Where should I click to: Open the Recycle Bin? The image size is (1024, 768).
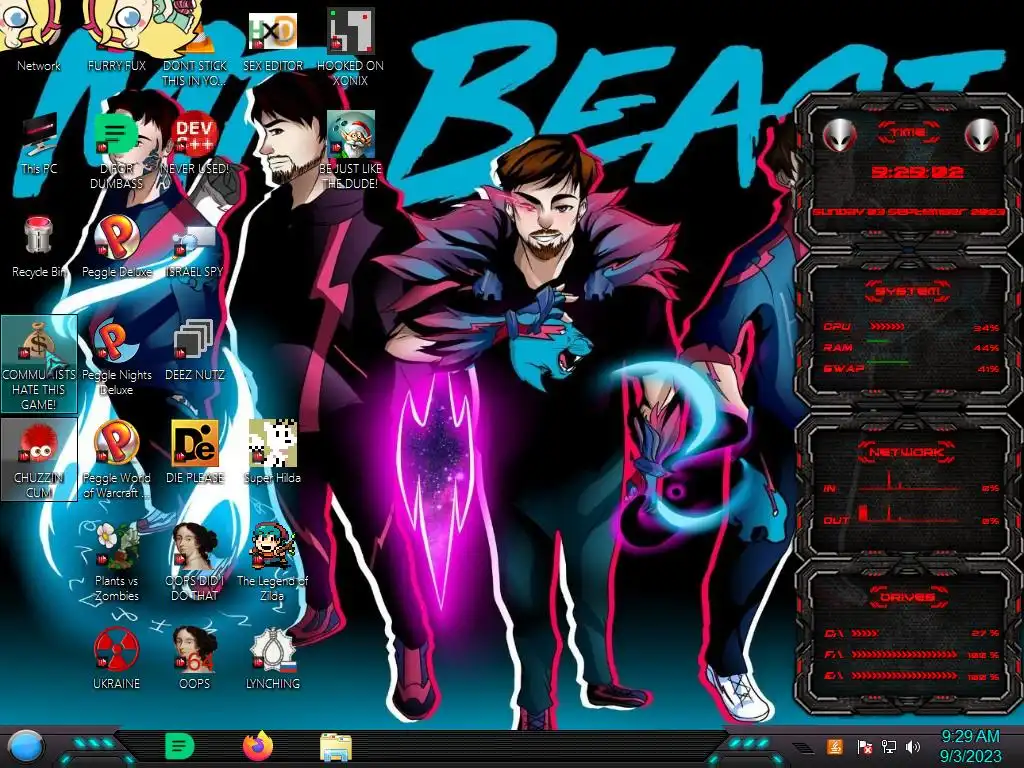39,247
